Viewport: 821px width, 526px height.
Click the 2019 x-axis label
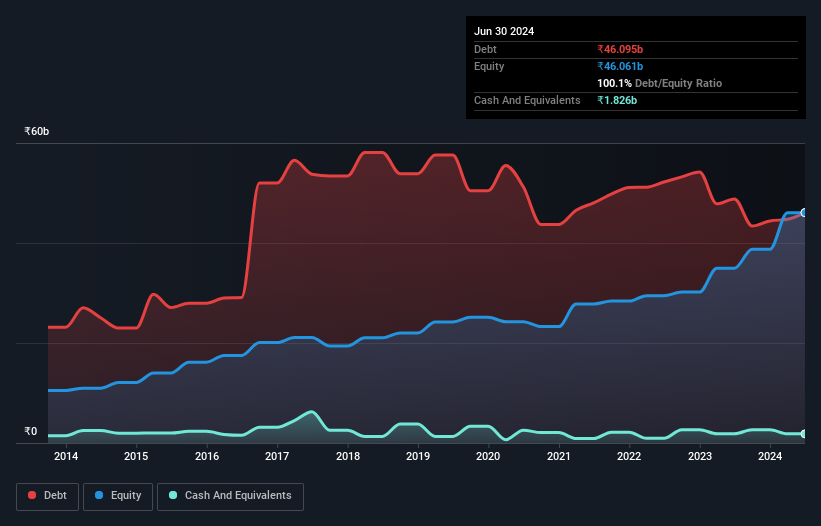(418, 456)
